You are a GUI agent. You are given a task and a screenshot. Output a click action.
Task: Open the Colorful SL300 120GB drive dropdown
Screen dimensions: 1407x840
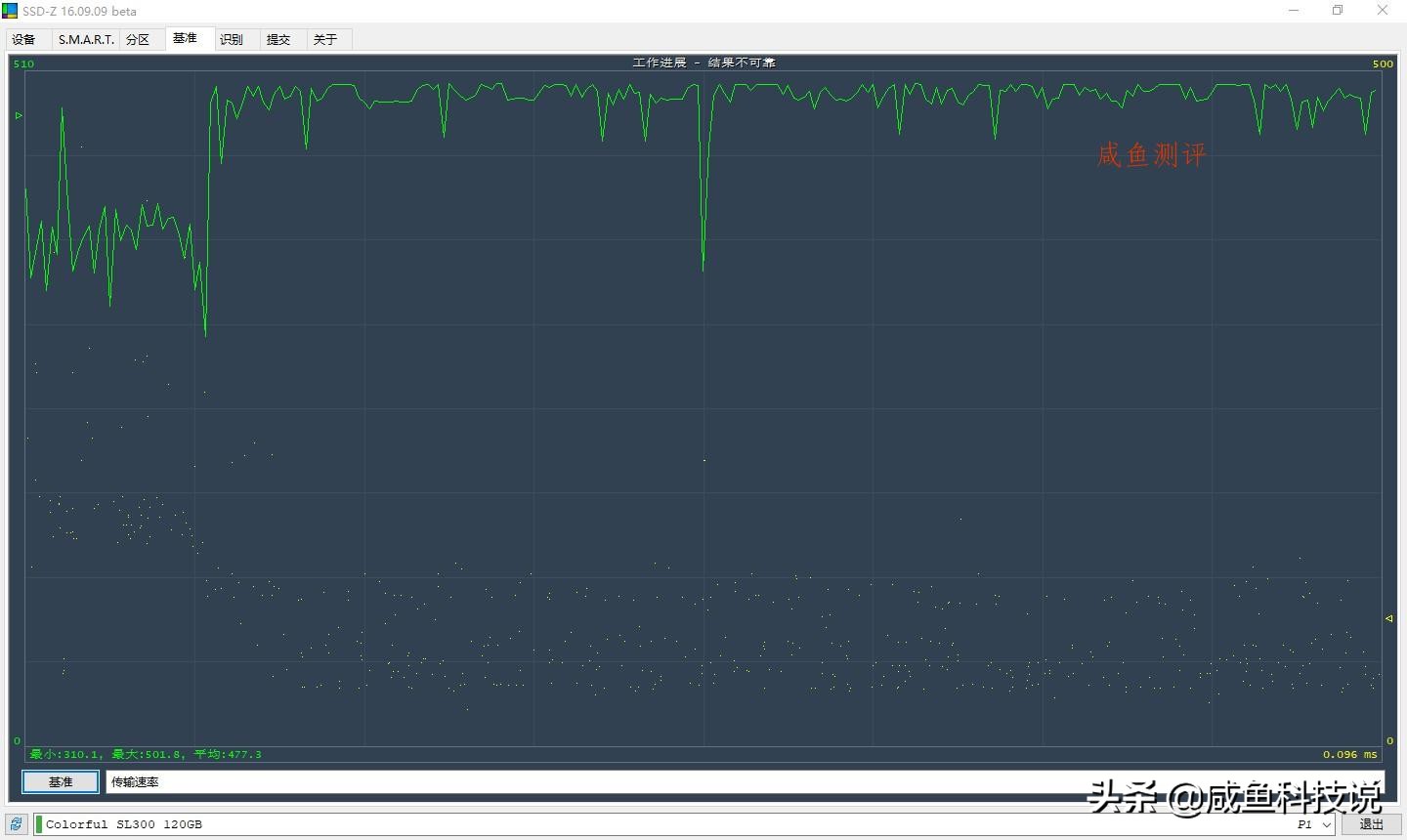tap(685, 824)
